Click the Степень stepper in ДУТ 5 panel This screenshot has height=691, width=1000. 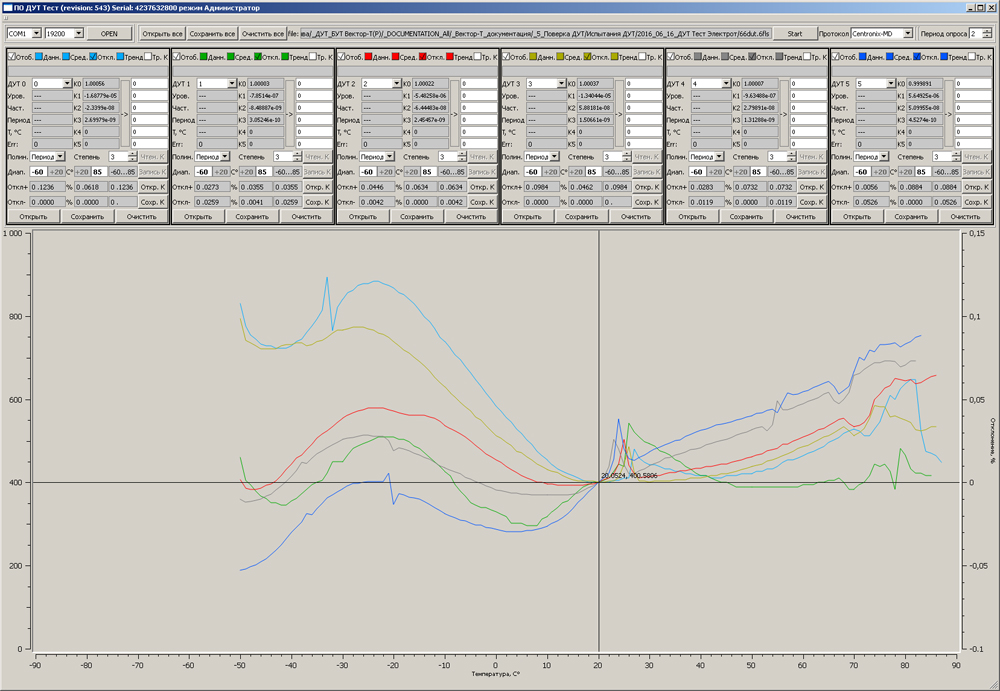[956, 156]
